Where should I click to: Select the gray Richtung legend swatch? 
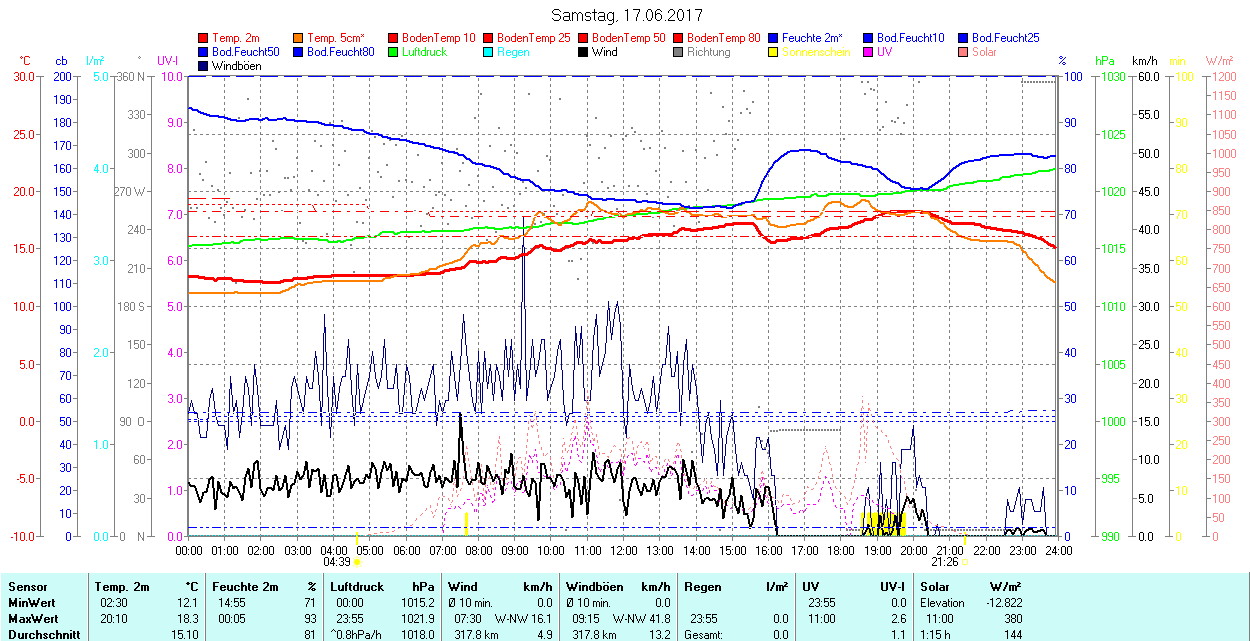click(x=679, y=52)
